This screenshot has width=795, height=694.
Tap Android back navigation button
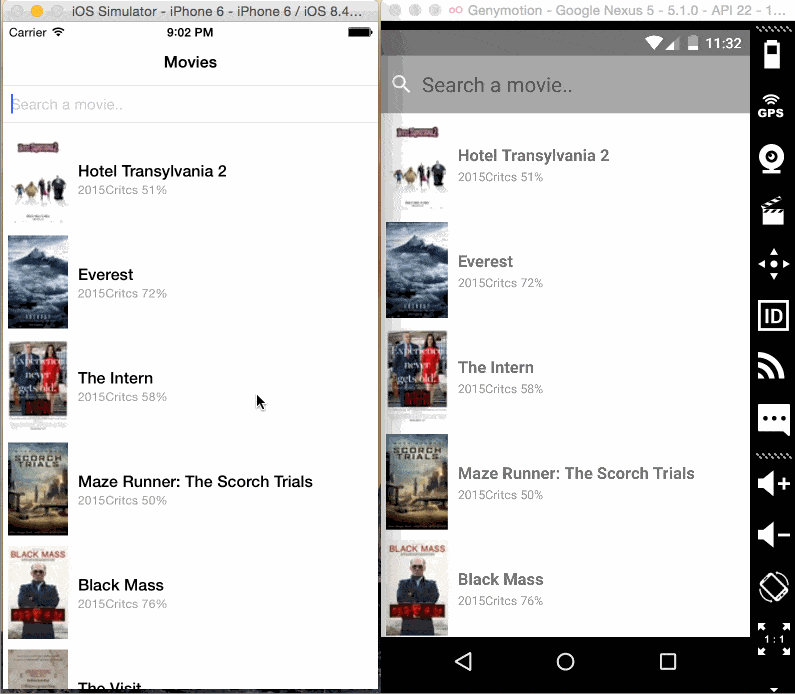pos(463,662)
